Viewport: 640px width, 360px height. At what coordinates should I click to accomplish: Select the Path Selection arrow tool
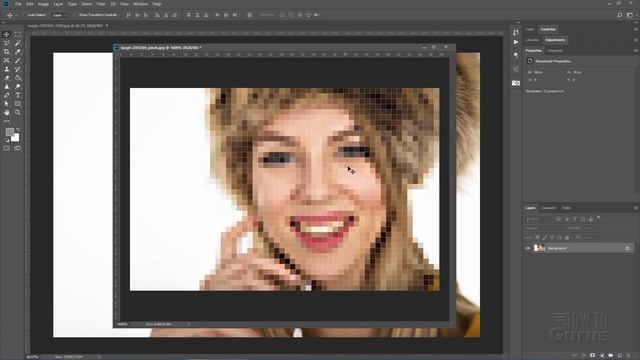(7, 104)
